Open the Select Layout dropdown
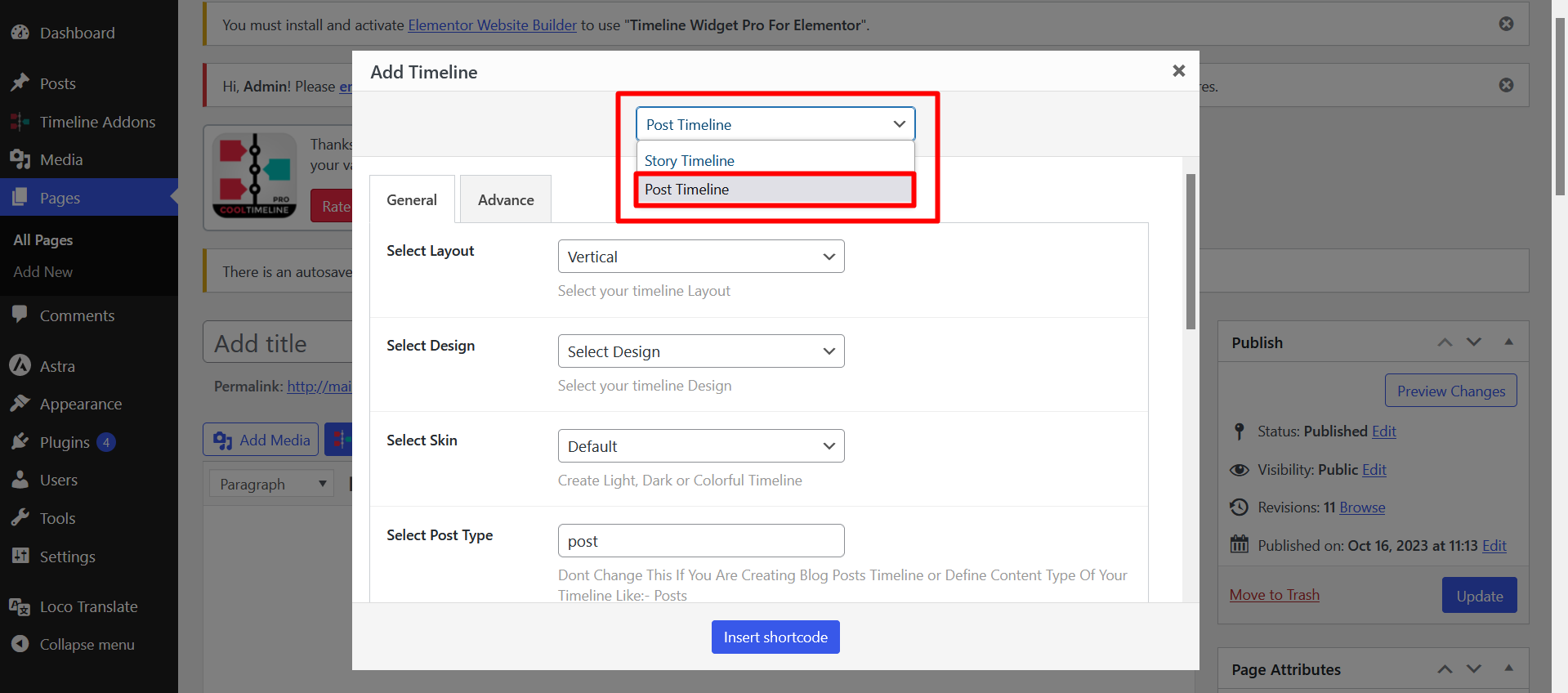Screen dimensions: 1568x693 [700, 257]
